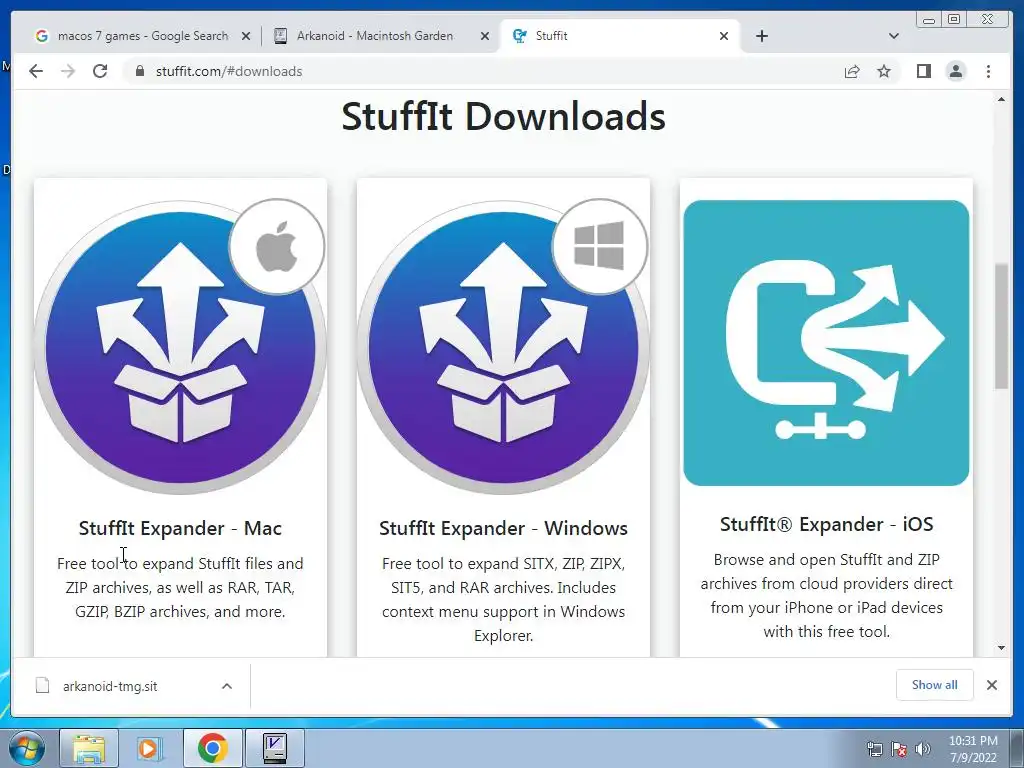The height and width of the screenshot is (768, 1024).
Task: Click the StuffIt® Expander - iOS heading
Action: point(826,524)
